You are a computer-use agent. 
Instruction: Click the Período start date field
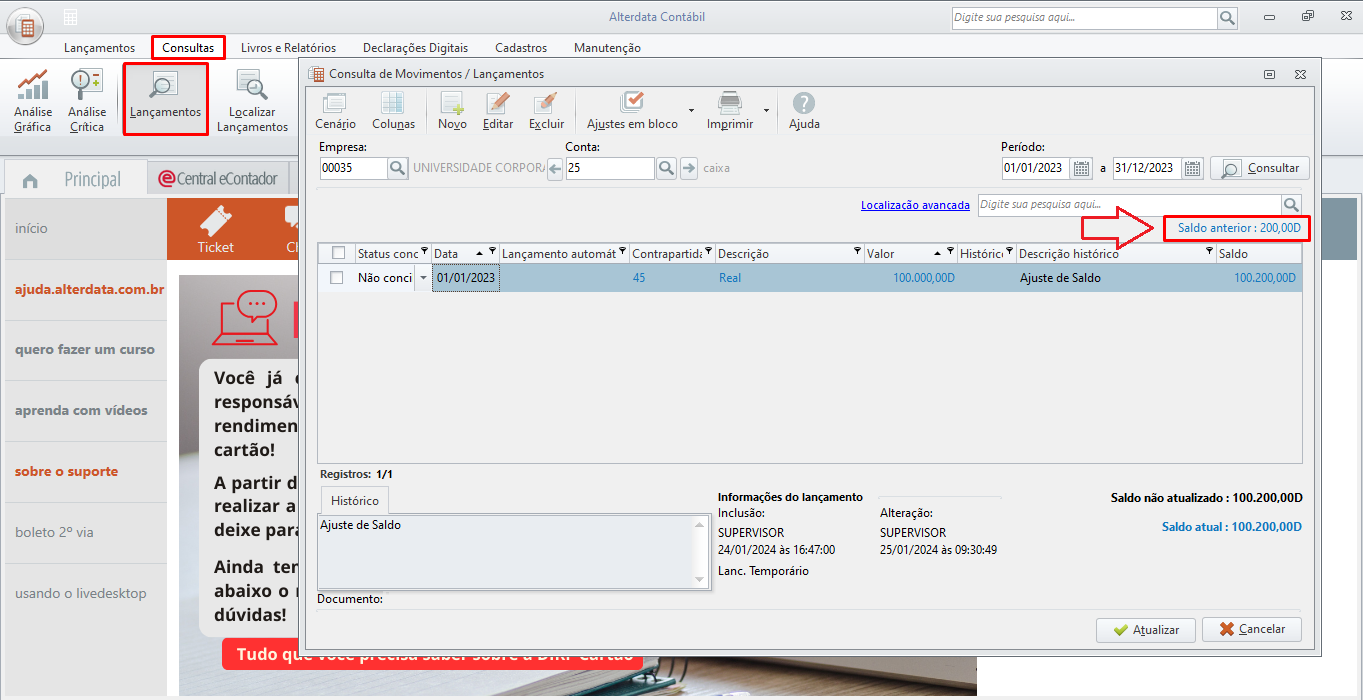(1036, 168)
